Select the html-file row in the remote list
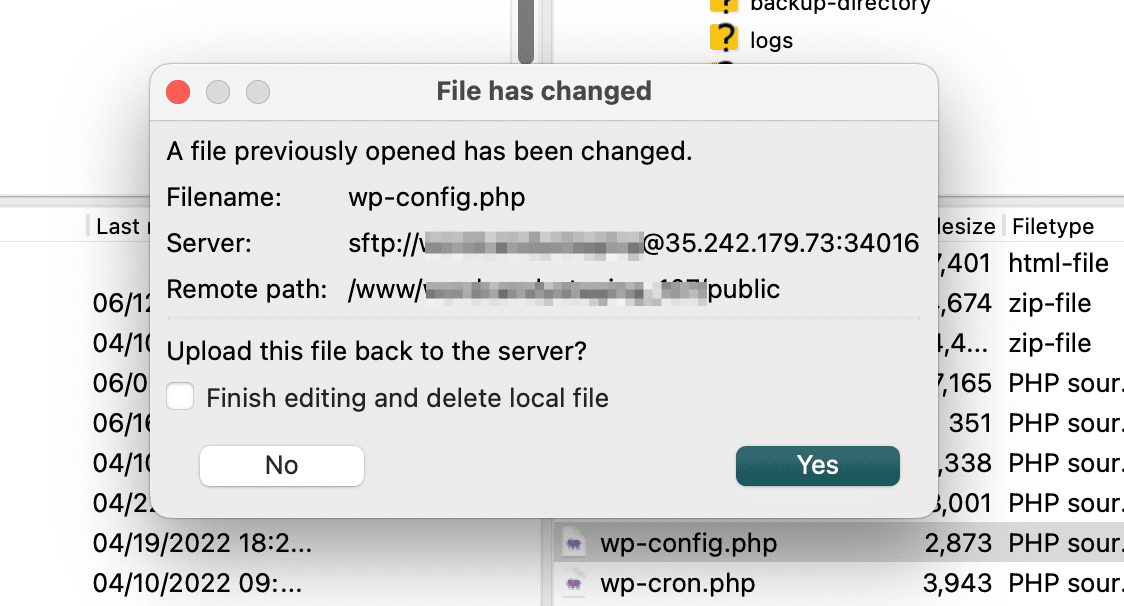Screen dimensions: 1124x606 click(1058, 264)
